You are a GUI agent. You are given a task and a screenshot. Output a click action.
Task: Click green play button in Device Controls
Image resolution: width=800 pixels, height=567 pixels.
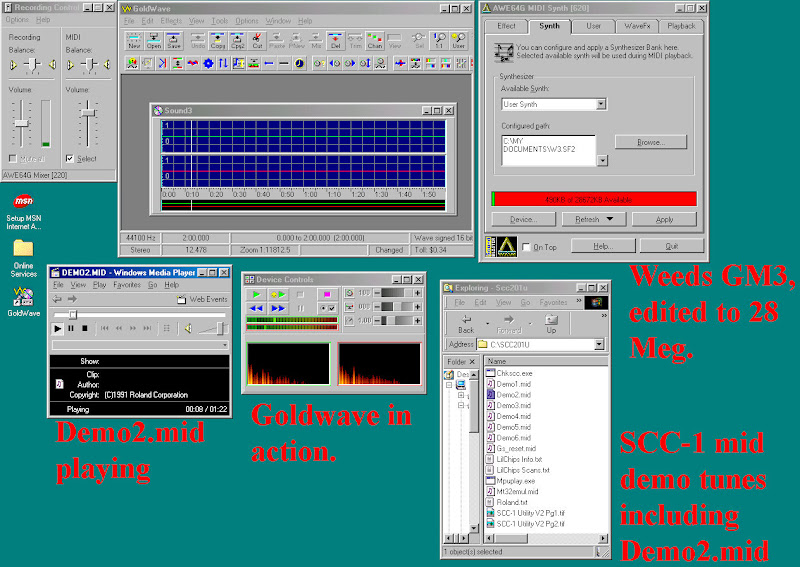click(x=256, y=294)
